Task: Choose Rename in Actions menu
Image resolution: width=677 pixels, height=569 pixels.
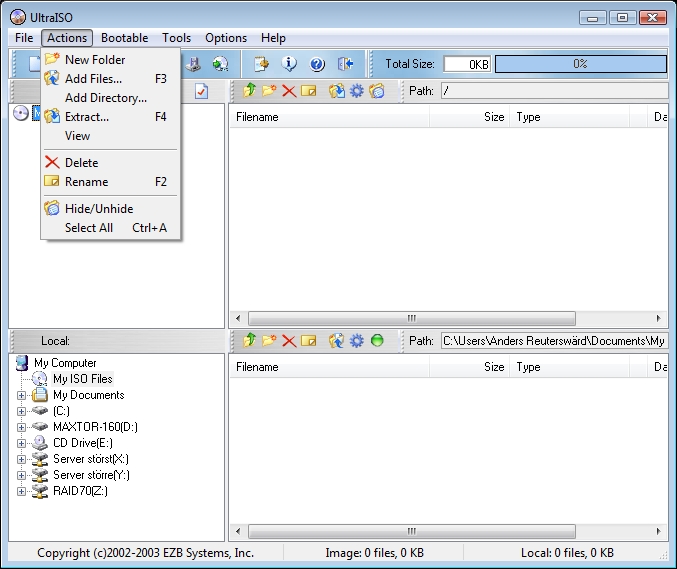Action: click(x=111, y=182)
